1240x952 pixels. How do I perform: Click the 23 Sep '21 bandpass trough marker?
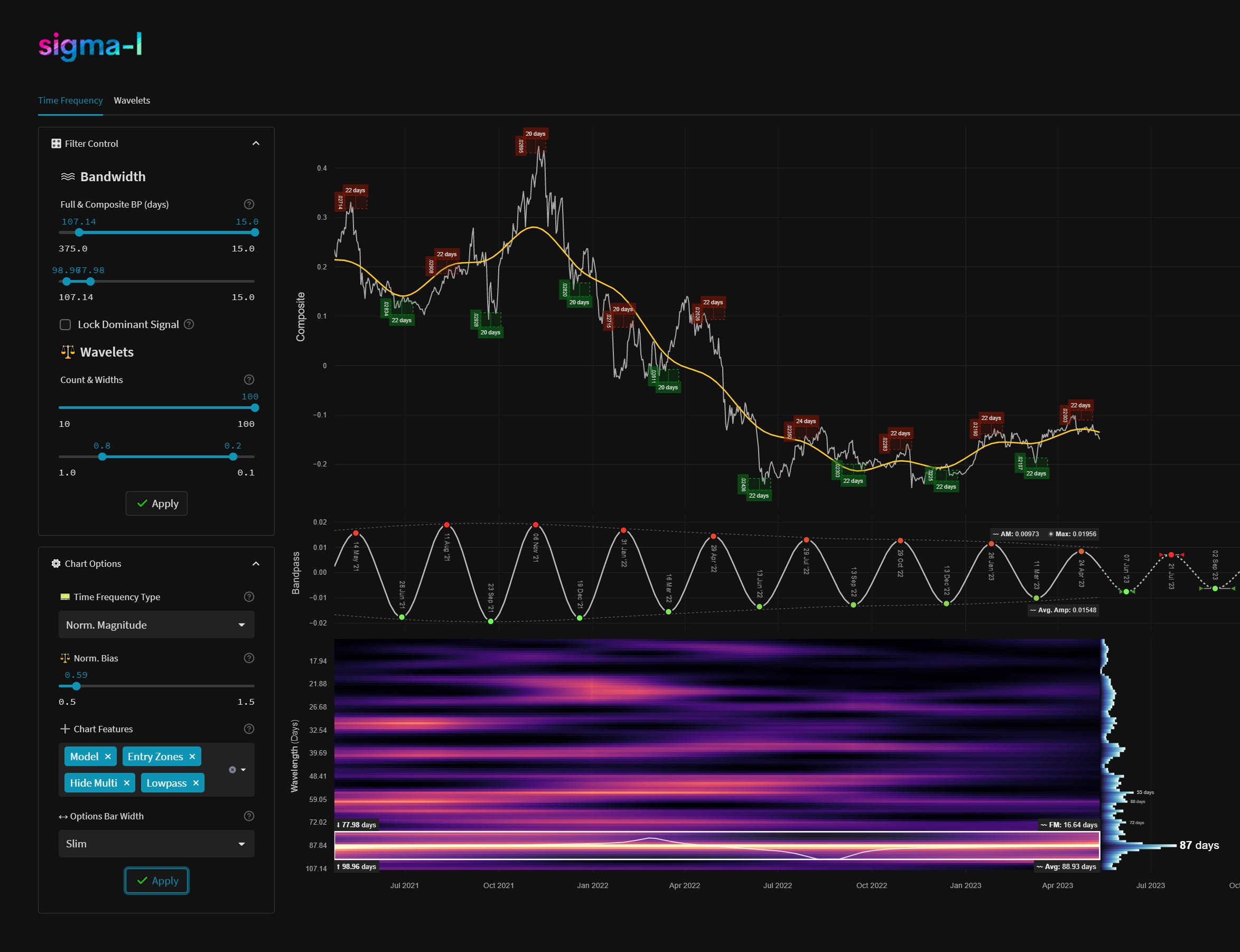491,621
